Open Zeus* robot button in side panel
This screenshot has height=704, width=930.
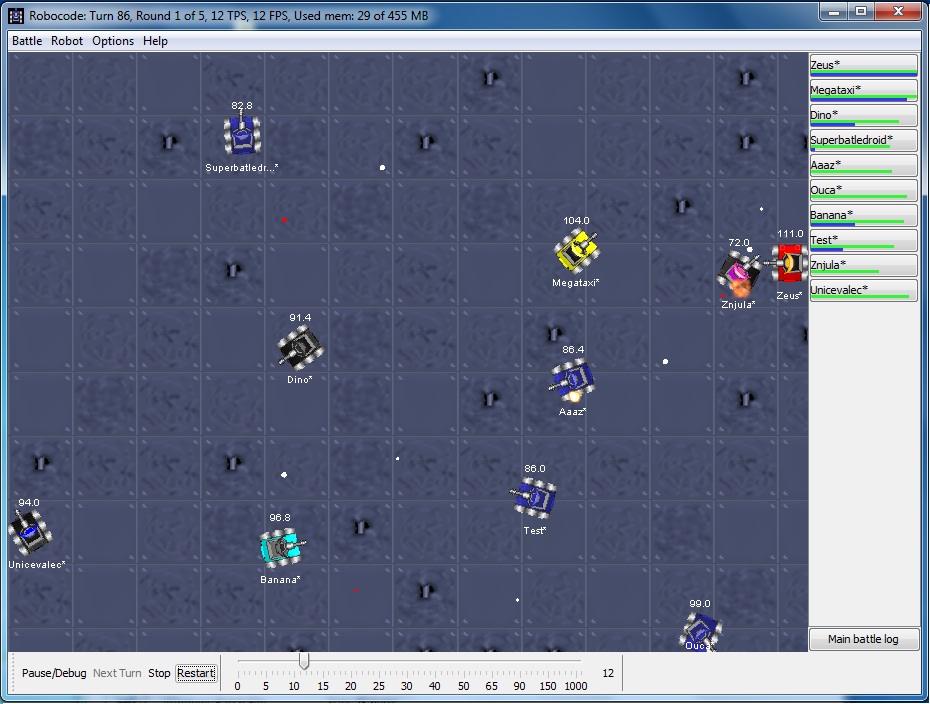[863, 65]
